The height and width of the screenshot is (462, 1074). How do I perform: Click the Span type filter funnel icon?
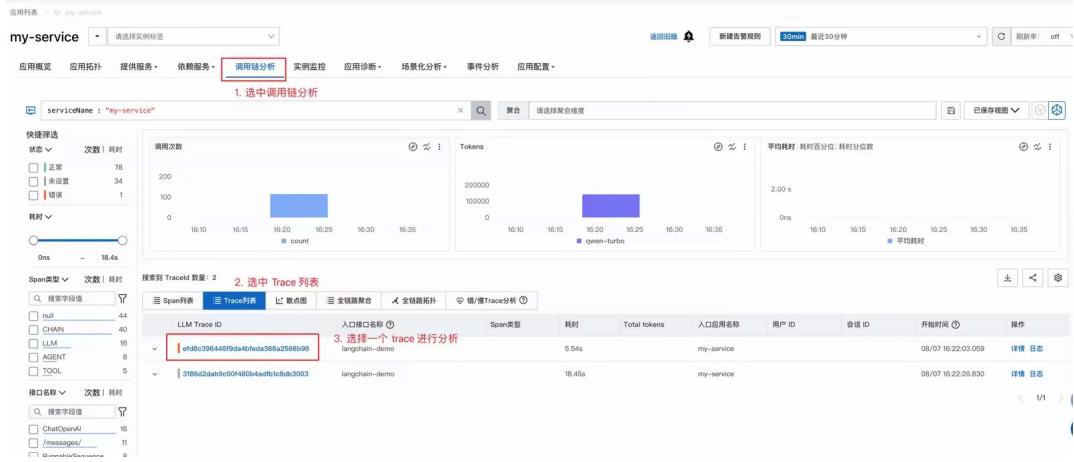click(x=122, y=298)
